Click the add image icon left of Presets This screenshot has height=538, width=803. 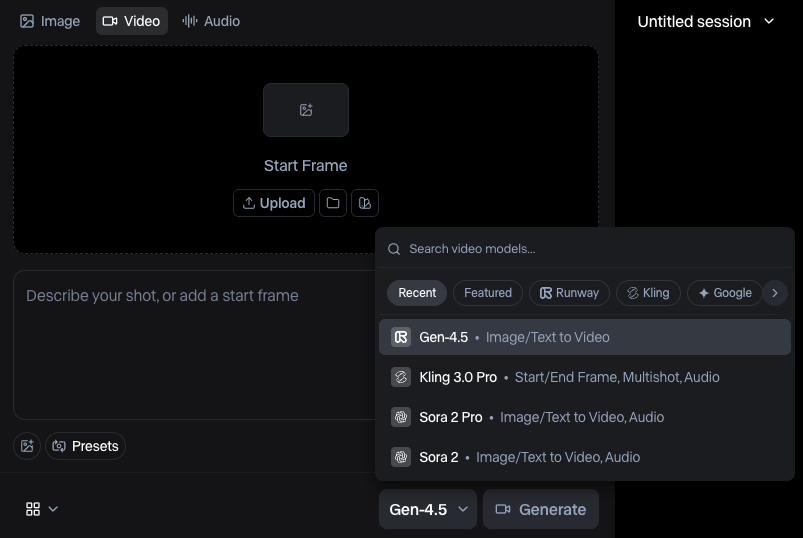click(27, 446)
